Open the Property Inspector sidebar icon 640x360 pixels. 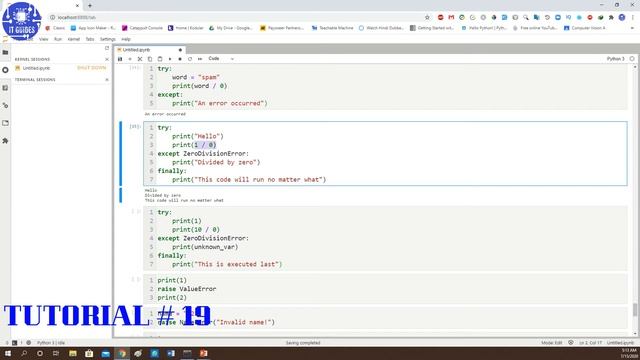(5, 105)
